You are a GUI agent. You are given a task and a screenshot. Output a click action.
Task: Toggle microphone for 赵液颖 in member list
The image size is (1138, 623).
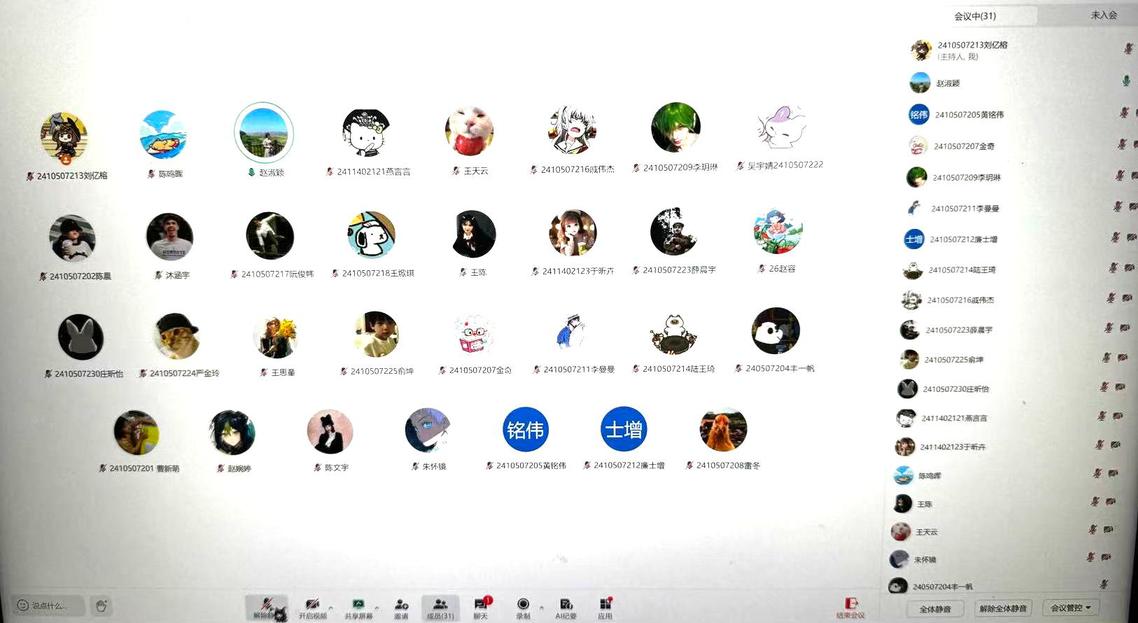(x=1126, y=82)
